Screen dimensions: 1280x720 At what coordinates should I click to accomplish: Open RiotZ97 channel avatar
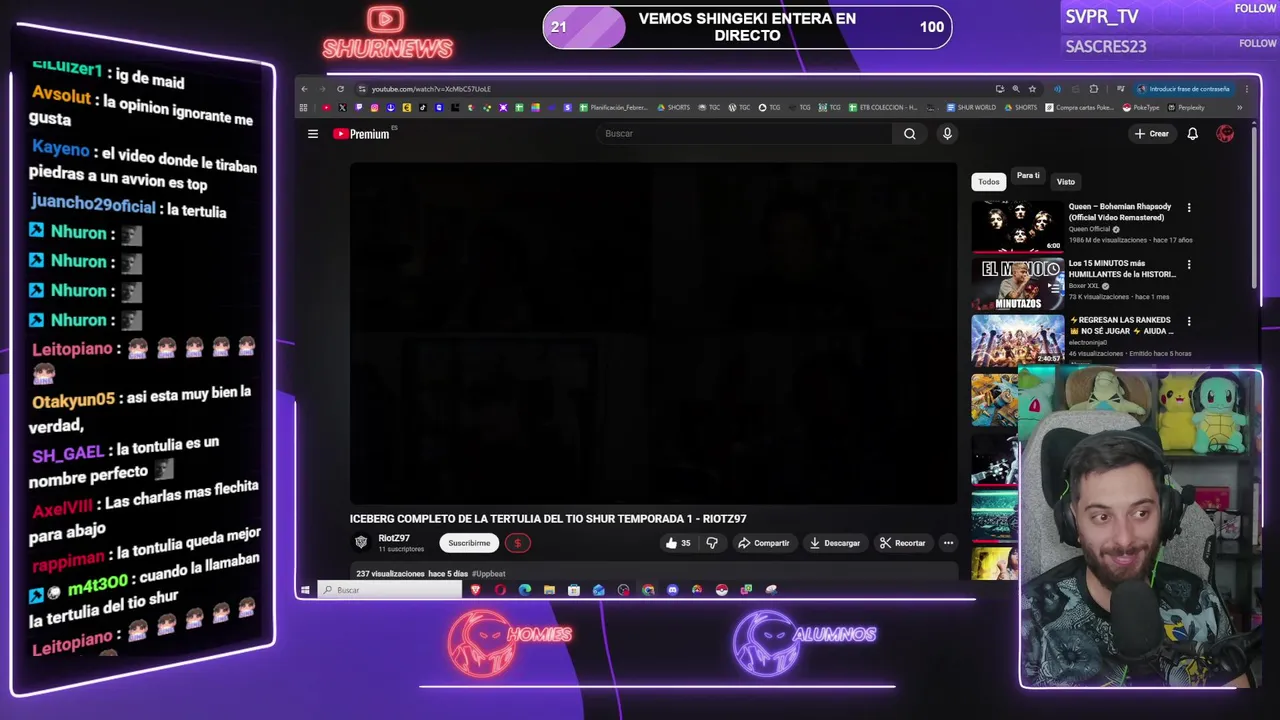(361, 542)
